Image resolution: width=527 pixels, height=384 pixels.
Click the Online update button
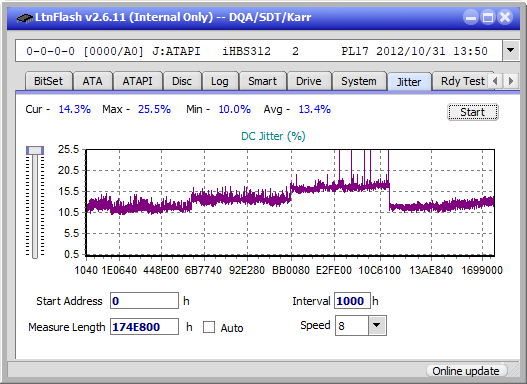pos(466,371)
